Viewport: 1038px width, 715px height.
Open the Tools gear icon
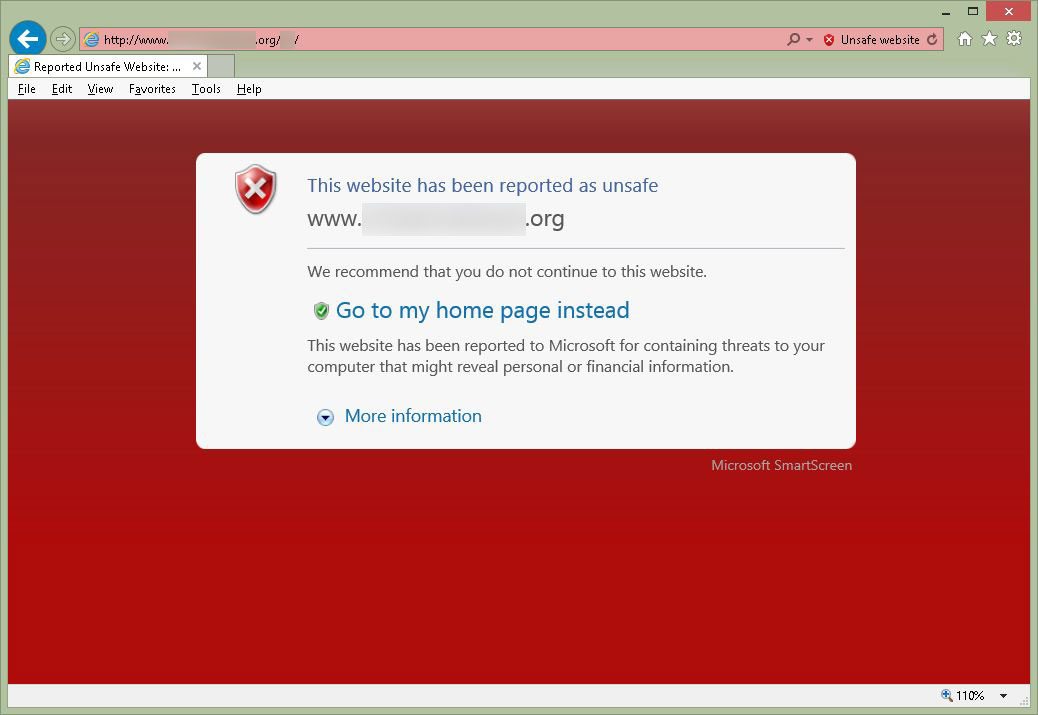1014,39
